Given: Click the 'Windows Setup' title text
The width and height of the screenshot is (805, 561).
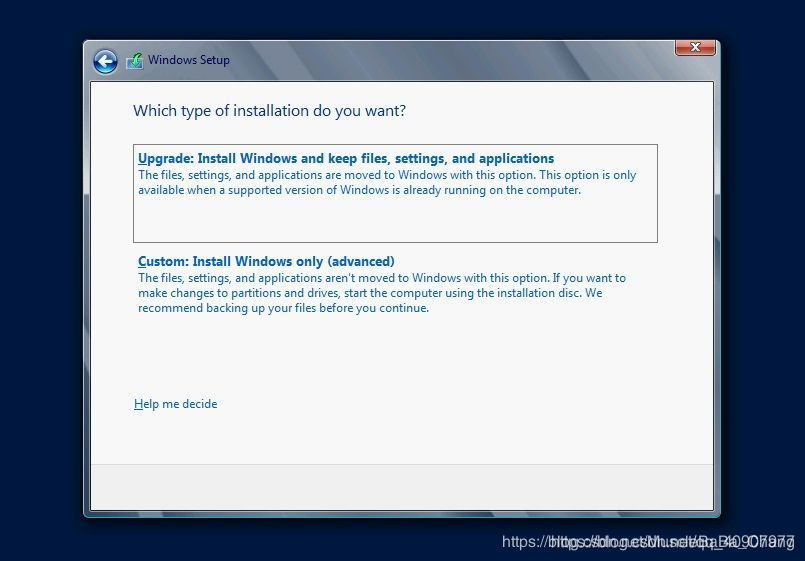Looking at the screenshot, I should [189, 60].
